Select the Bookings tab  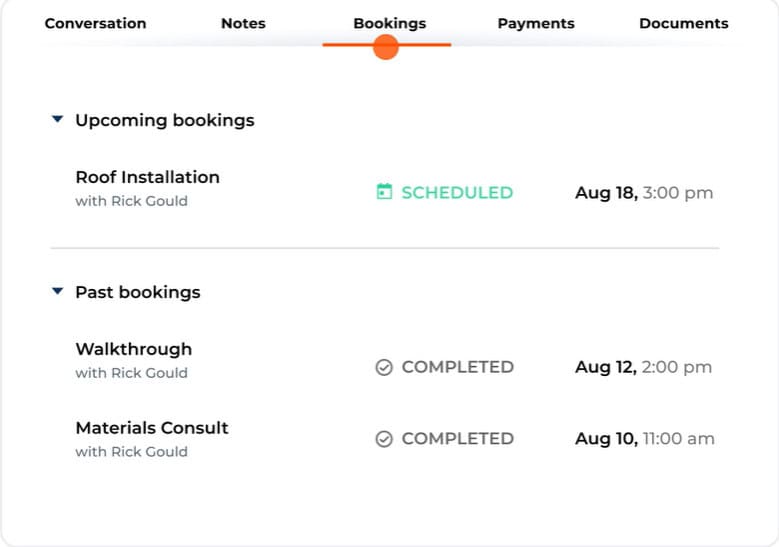(x=389, y=23)
